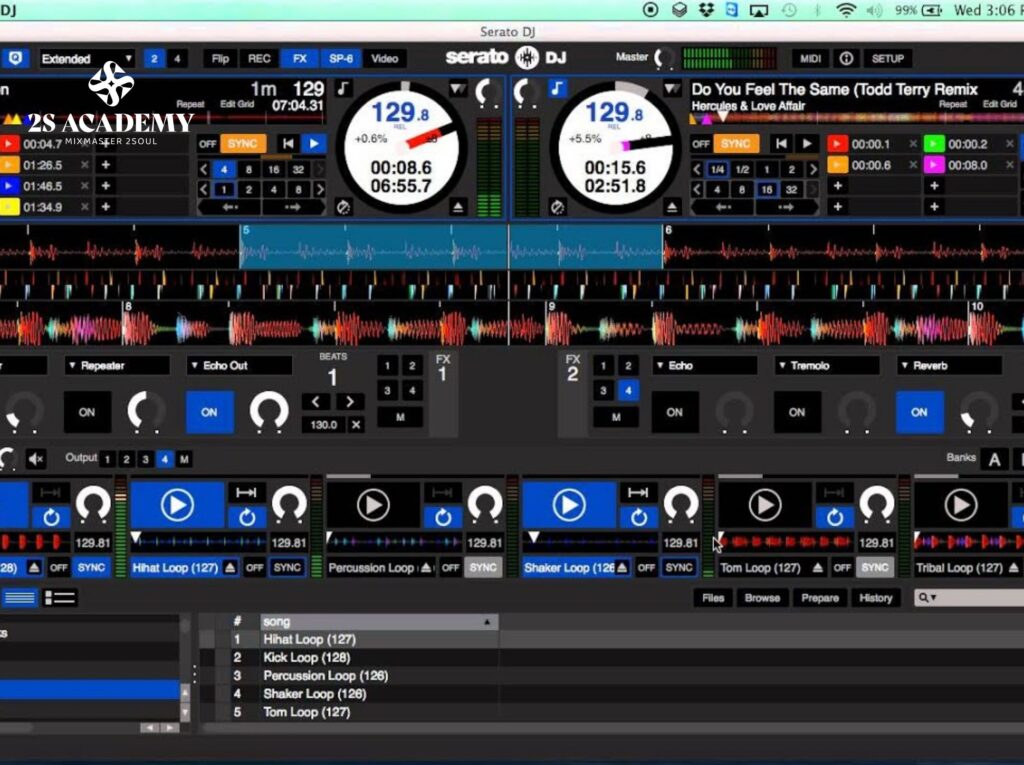Eject the Tom Loop sample
1024x765 pixels.
point(818,568)
